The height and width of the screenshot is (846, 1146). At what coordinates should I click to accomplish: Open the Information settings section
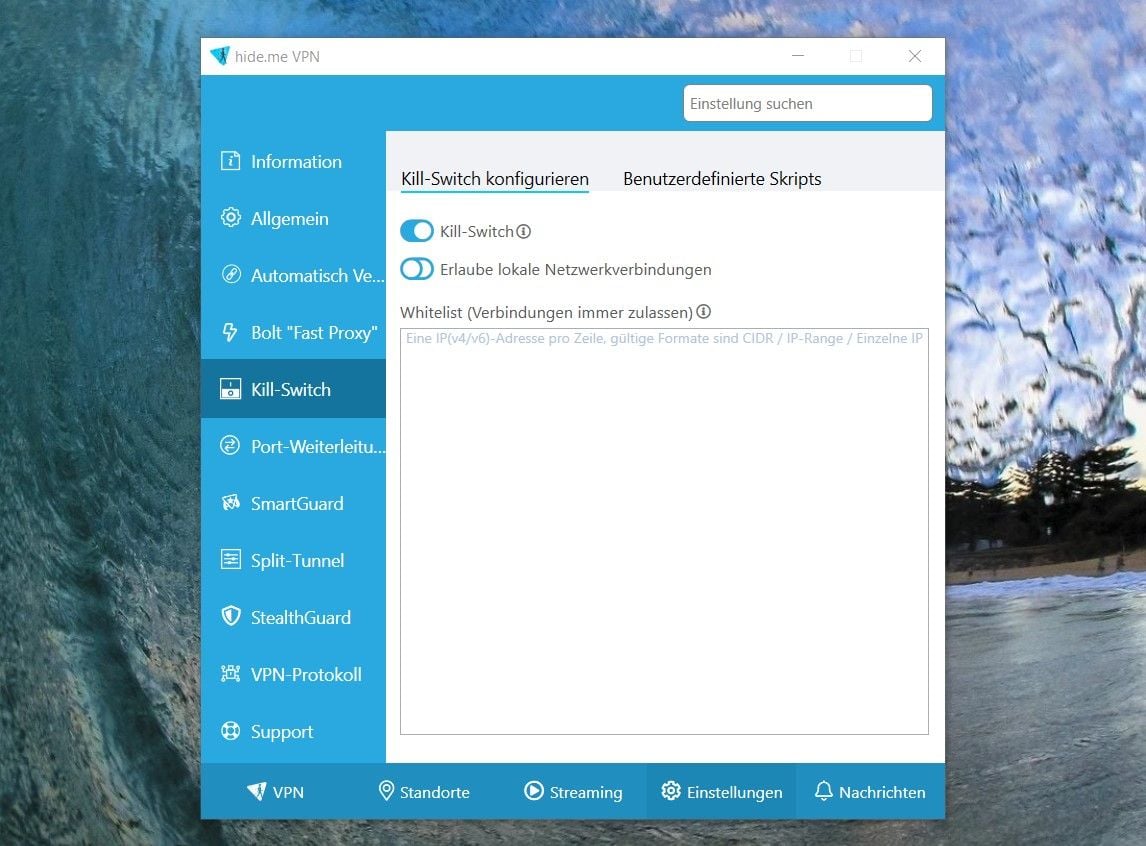click(x=293, y=161)
